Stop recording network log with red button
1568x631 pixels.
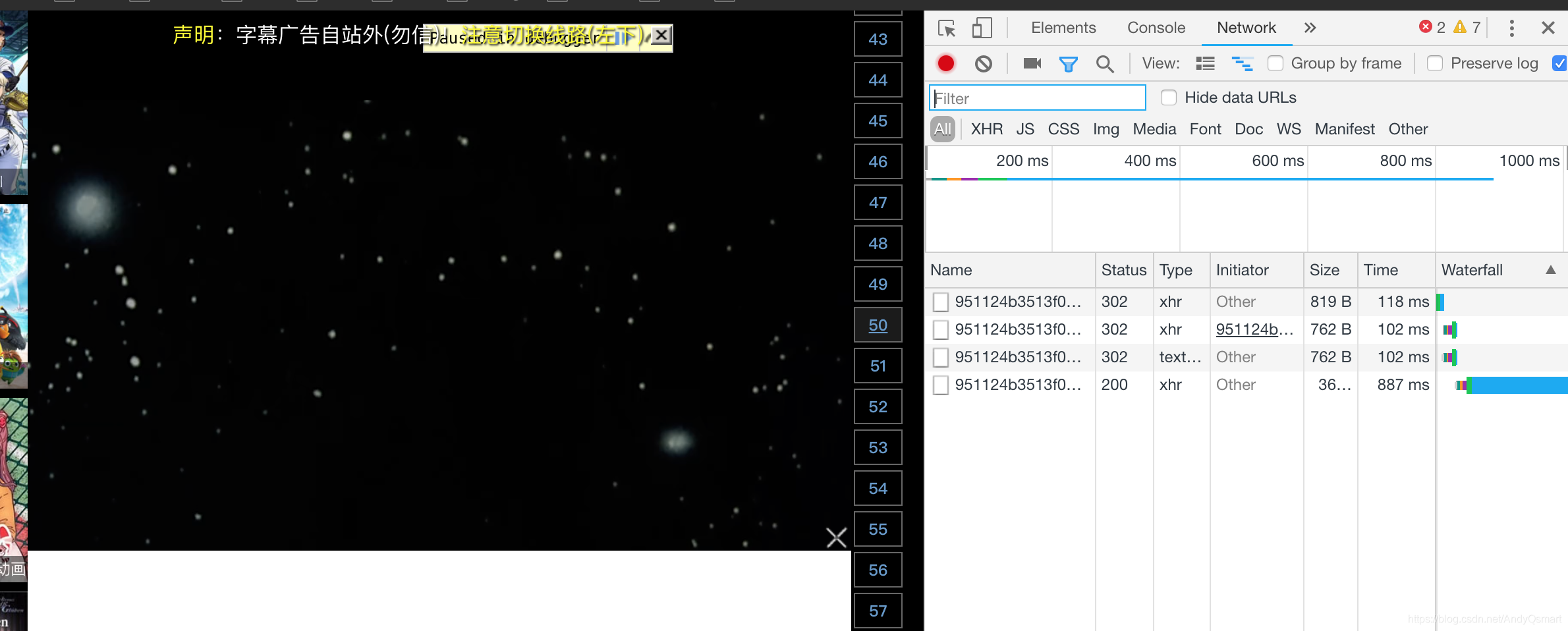(x=946, y=63)
